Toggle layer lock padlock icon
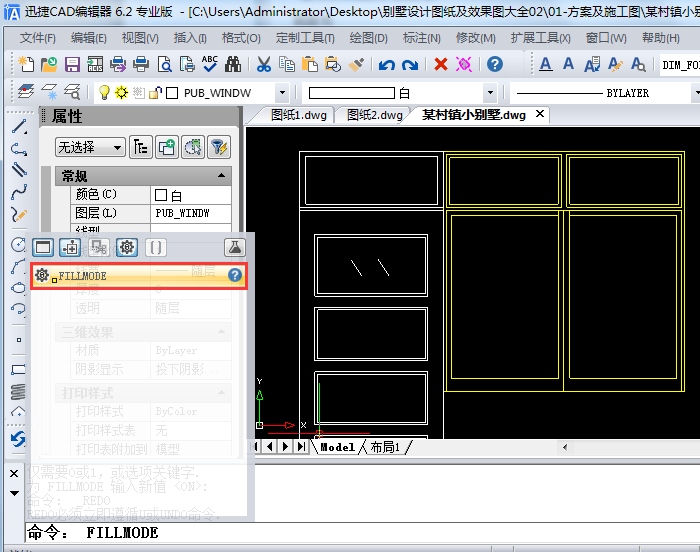700x552 pixels. click(155, 92)
